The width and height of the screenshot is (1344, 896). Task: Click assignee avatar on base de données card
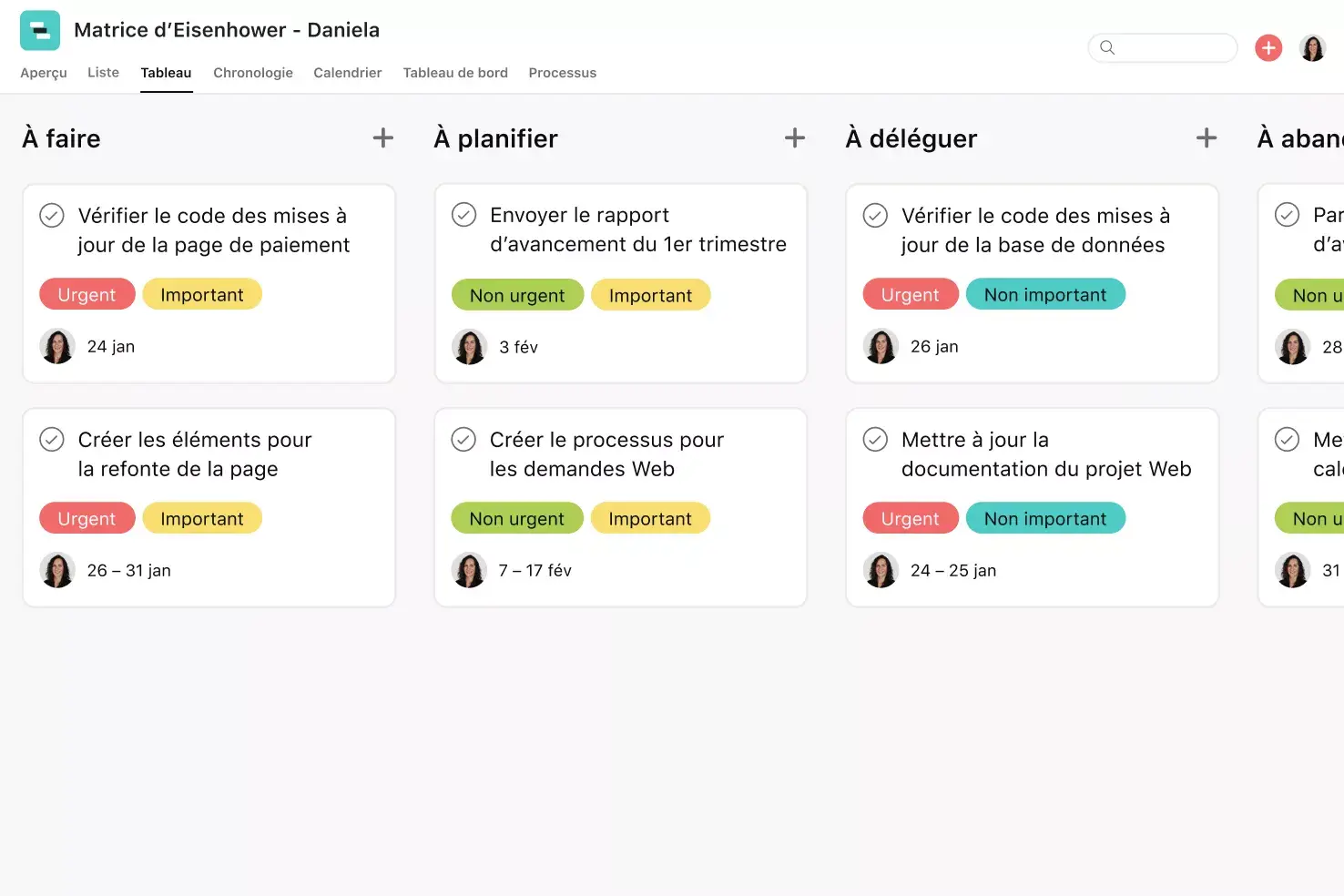881,346
